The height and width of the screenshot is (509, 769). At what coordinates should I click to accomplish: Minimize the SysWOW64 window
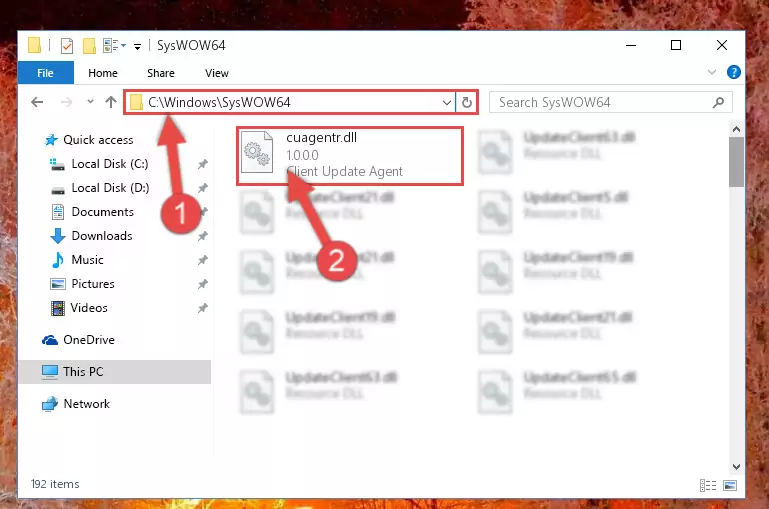point(631,45)
